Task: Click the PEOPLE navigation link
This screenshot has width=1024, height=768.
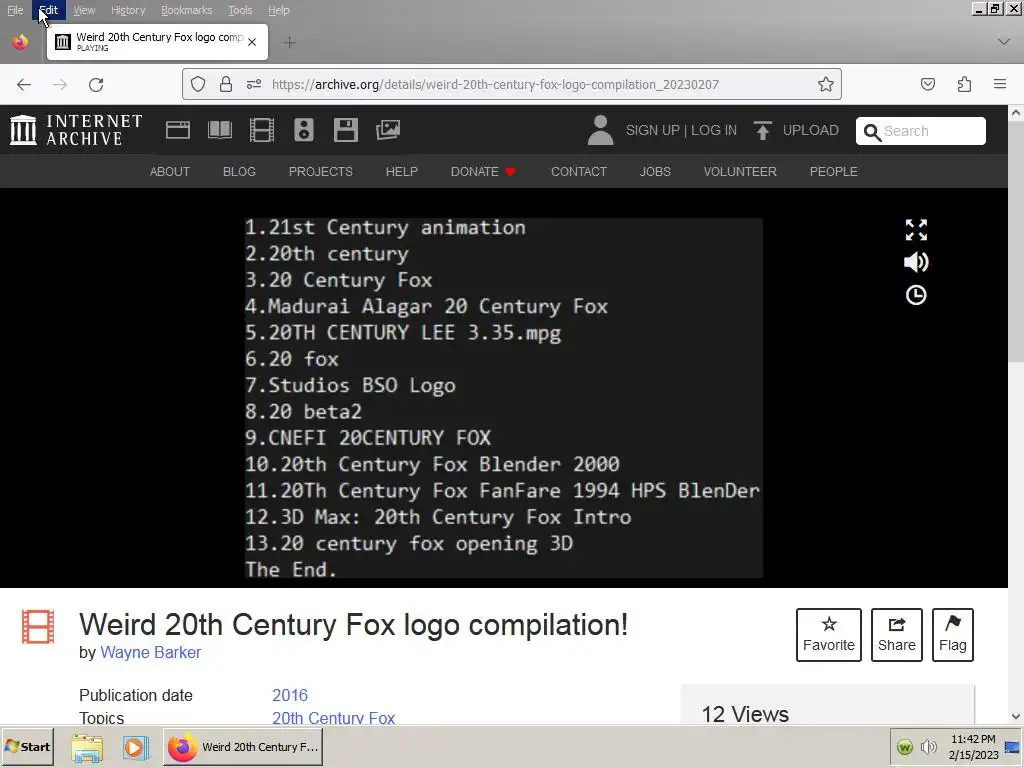Action: [833, 171]
